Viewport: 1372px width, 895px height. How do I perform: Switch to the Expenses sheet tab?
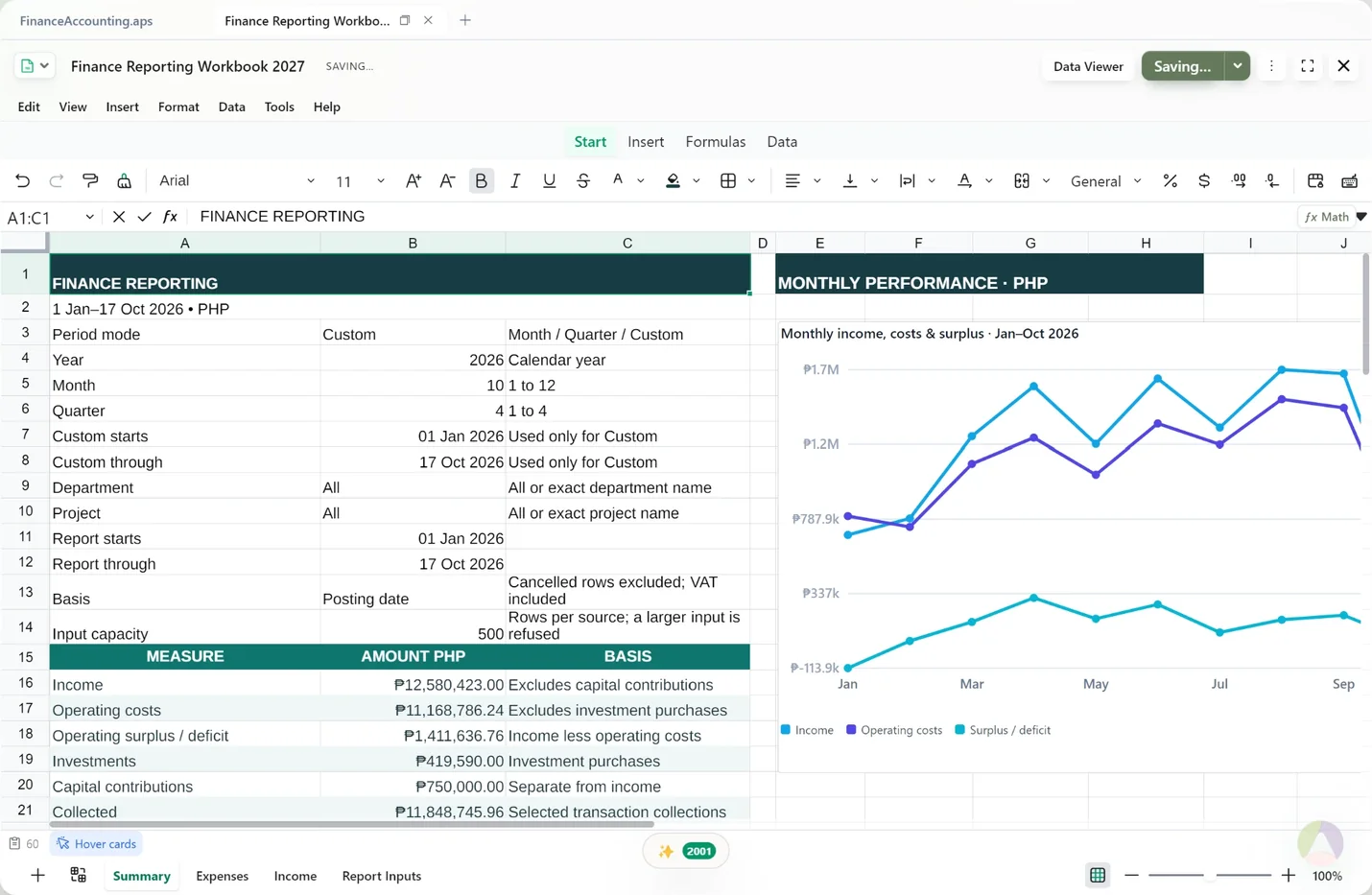(222, 876)
